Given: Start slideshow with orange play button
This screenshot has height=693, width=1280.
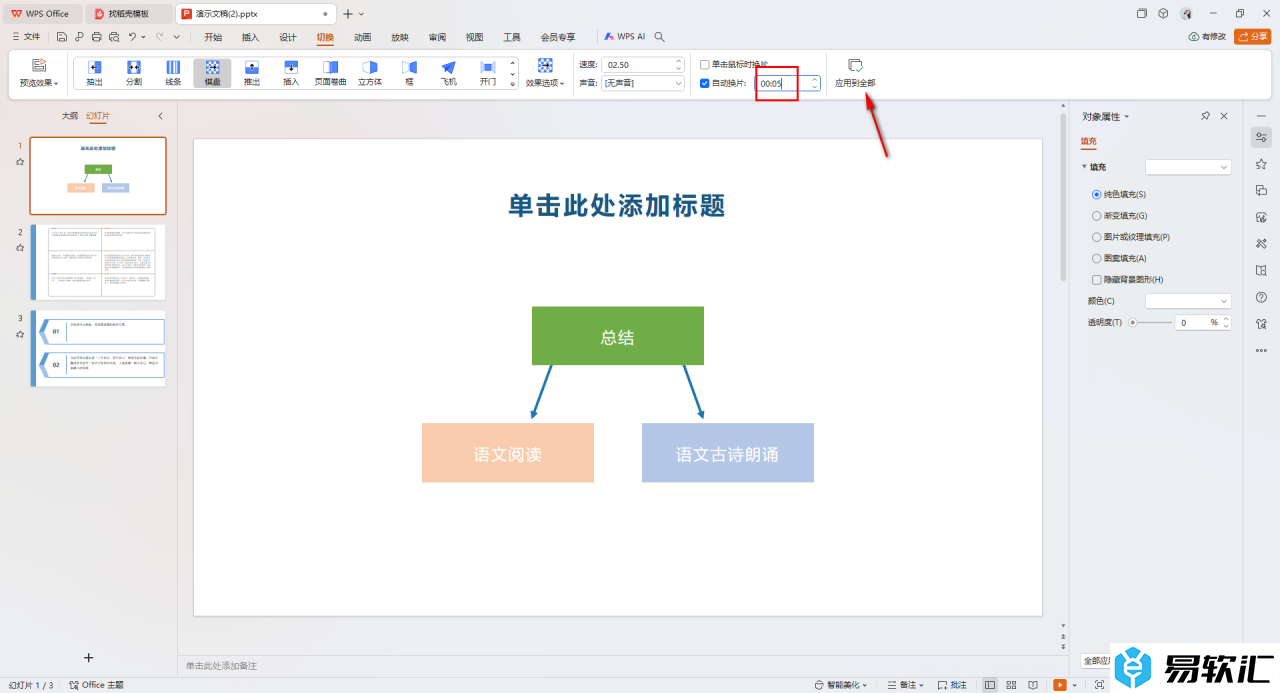Looking at the screenshot, I should (1060, 685).
